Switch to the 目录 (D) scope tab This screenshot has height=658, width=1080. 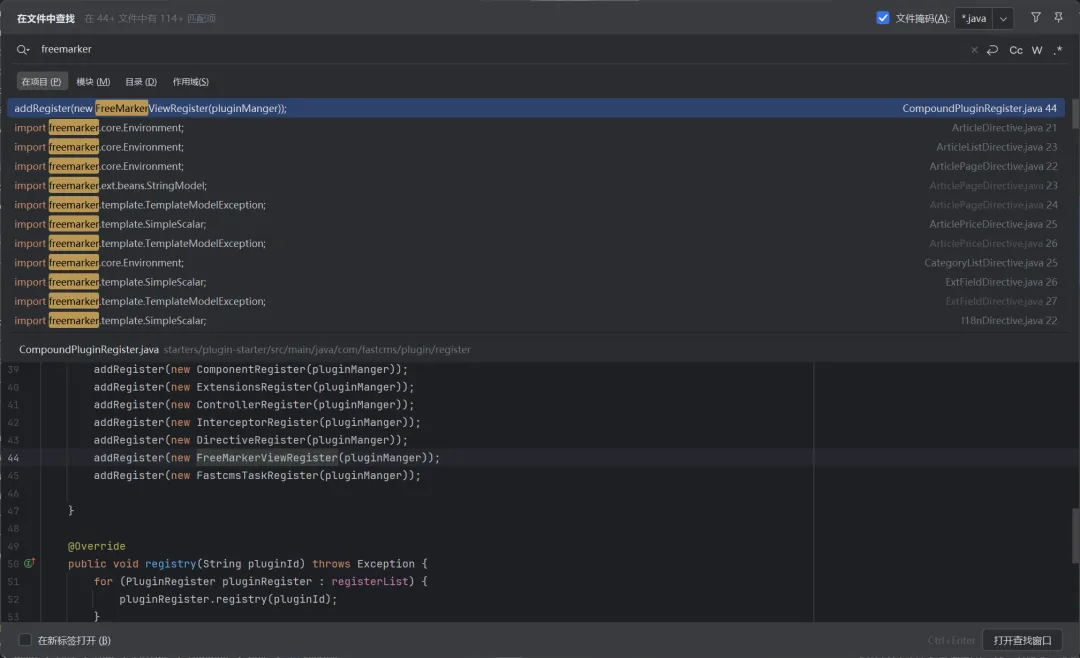point(141,82)
